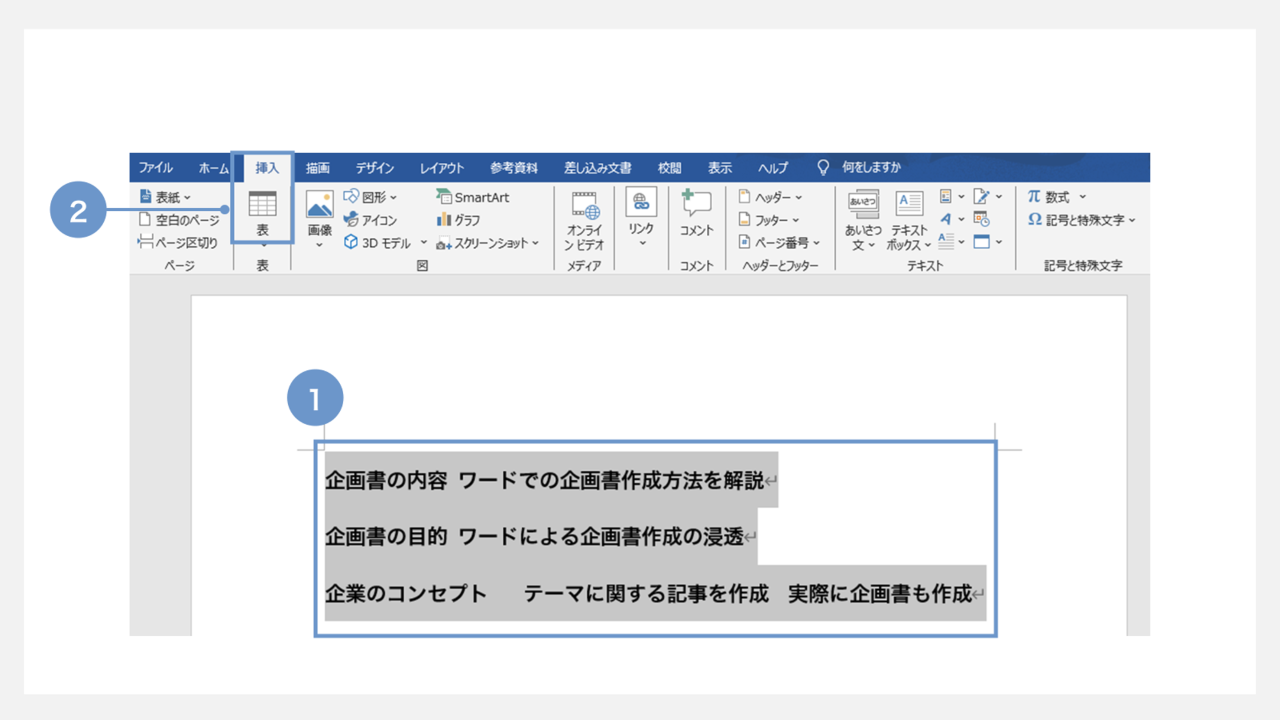Select the 挿入 tab
1280x720 pixels.
tap(267, 168)
